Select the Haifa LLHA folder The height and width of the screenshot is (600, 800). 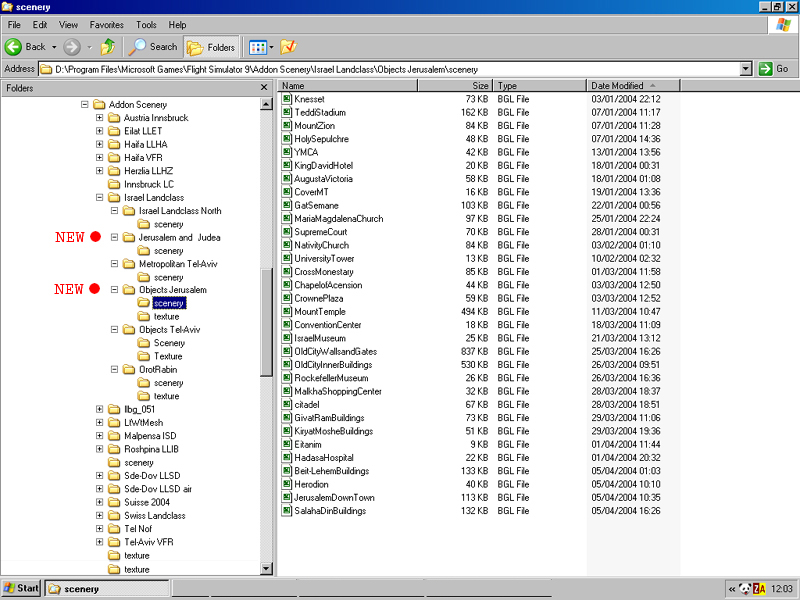(x=145, y=144)
